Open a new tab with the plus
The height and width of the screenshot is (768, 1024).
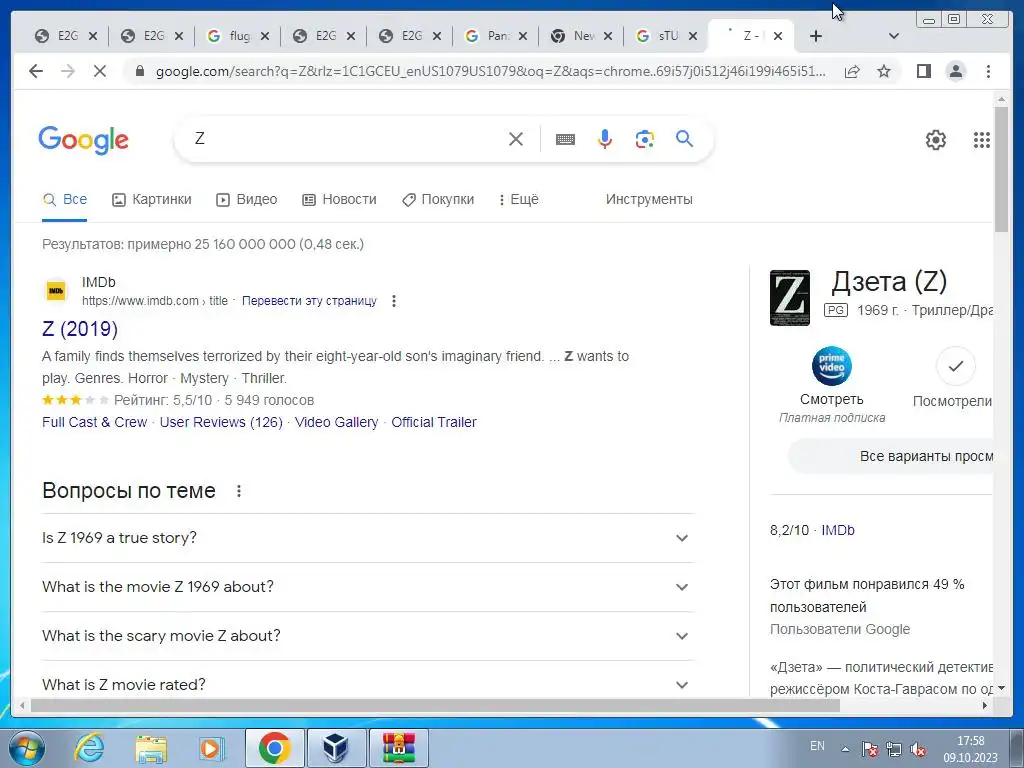[x=816, y=36]
